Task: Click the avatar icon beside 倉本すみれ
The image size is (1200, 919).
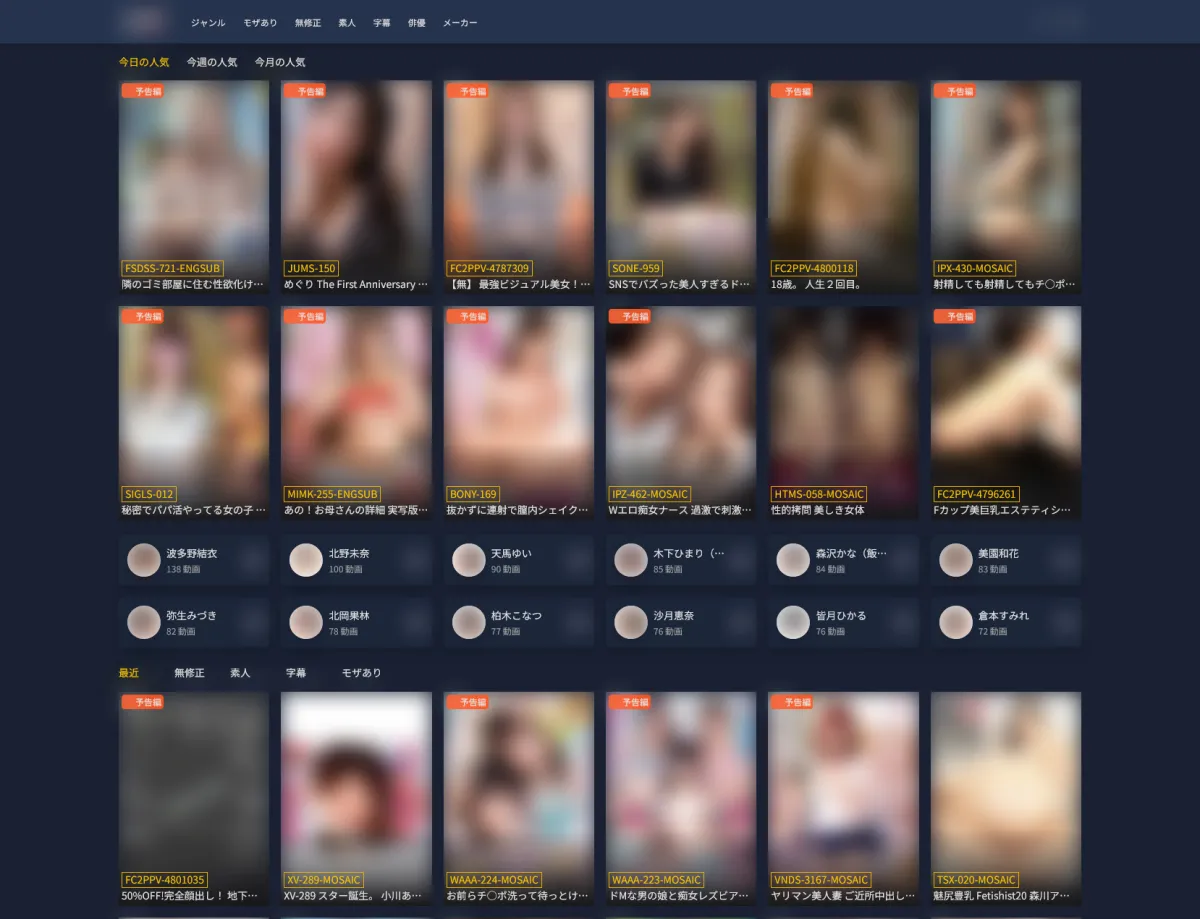Action: pos(956,622)
